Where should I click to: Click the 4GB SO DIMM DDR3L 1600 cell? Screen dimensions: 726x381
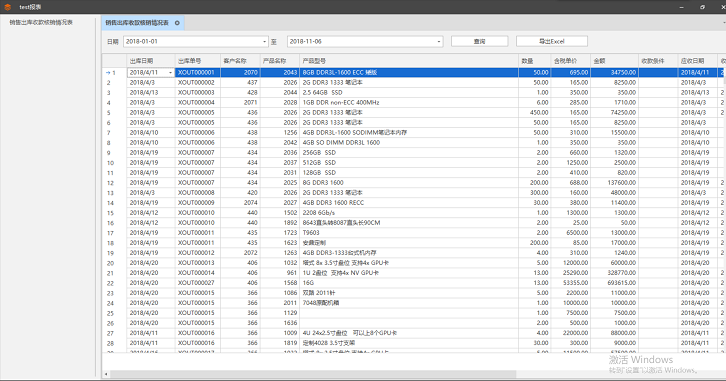coord(409,143)
